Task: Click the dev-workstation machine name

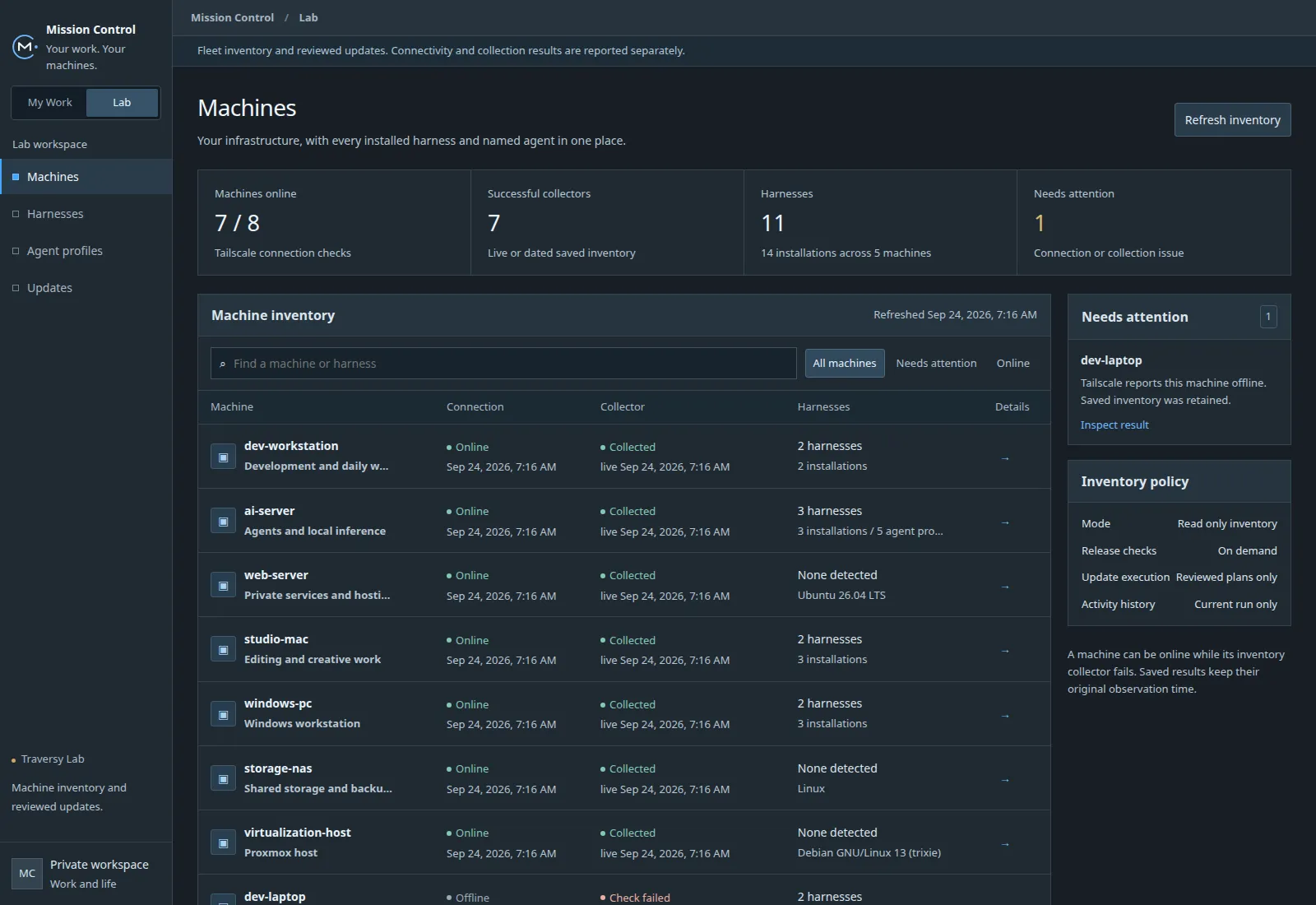Action: point(291,446)
